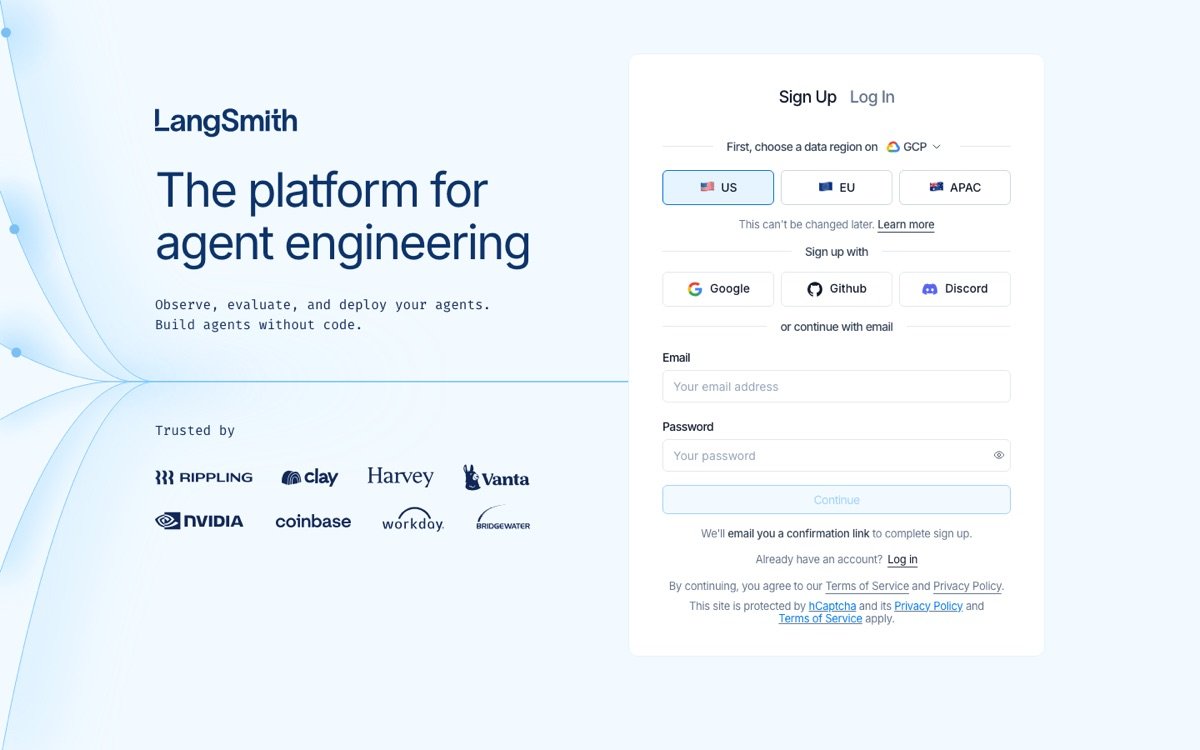Open Privacy Policy in agreement line
The width and height of the screenshot is (1200, 750).
(967, 587)
